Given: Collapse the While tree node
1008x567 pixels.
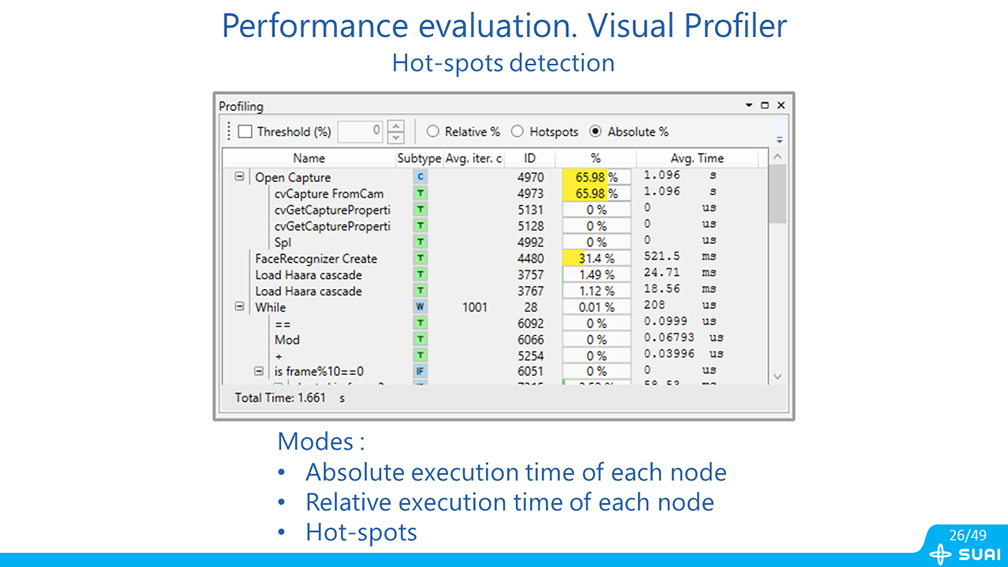Looking at the screenshot, I should [239, 307].
